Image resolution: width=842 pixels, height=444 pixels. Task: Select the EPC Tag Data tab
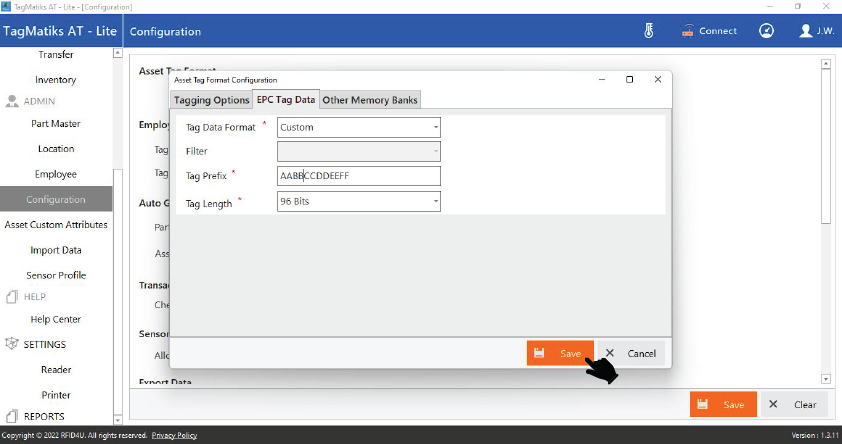(286, 99)
